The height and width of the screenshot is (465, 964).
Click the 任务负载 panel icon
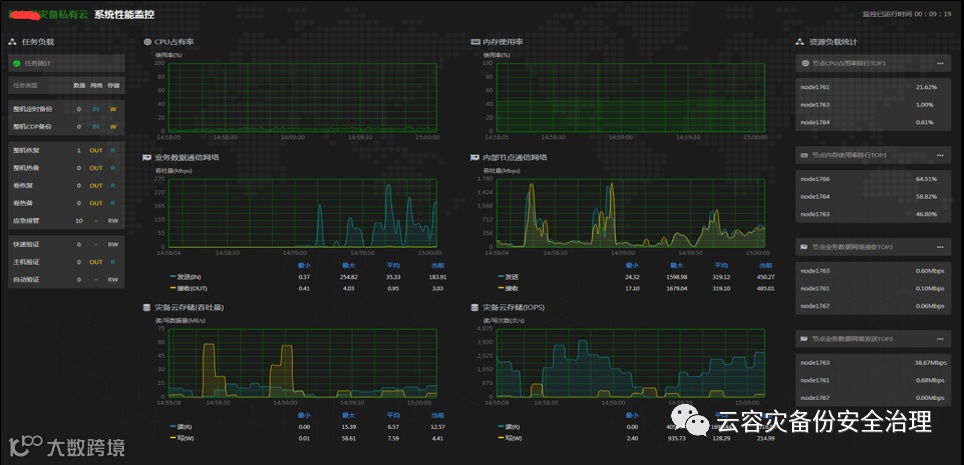point(12,42)
